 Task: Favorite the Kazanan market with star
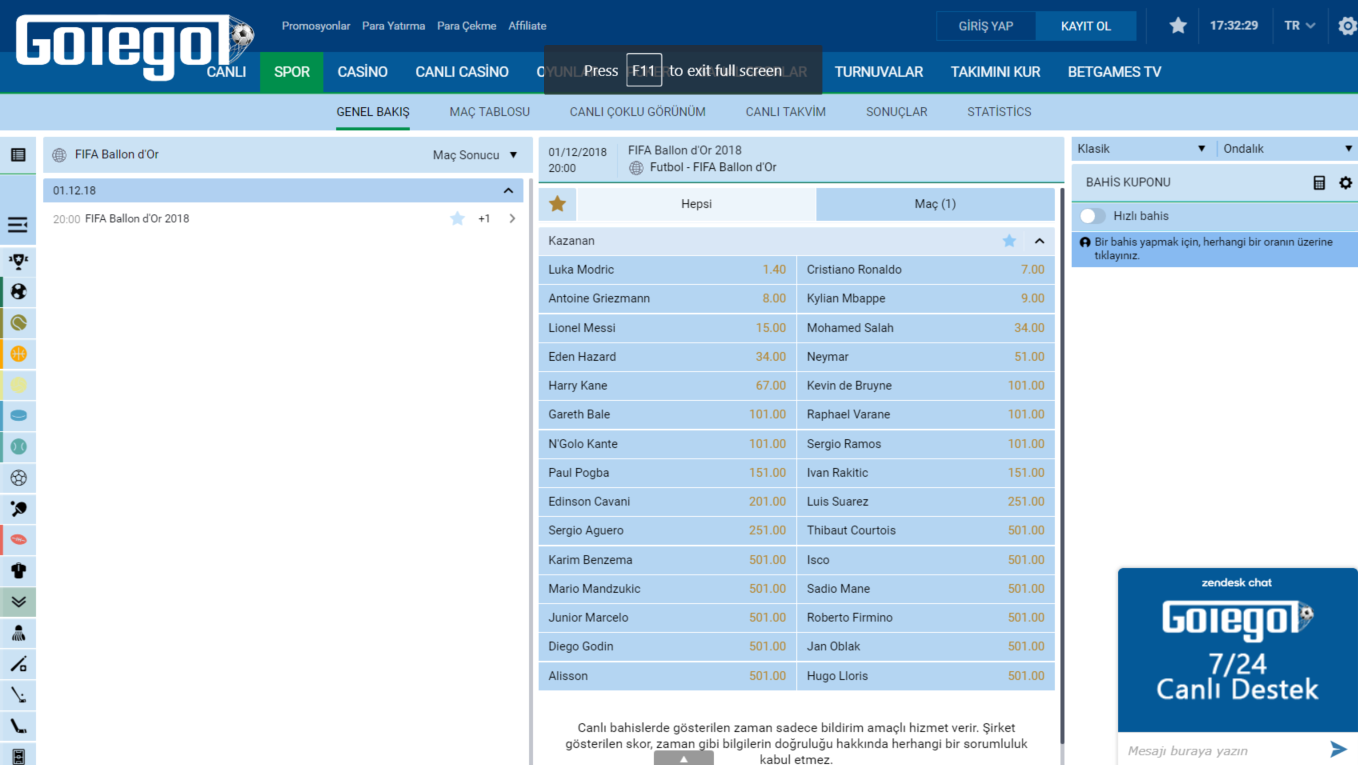click(1009, 241)
